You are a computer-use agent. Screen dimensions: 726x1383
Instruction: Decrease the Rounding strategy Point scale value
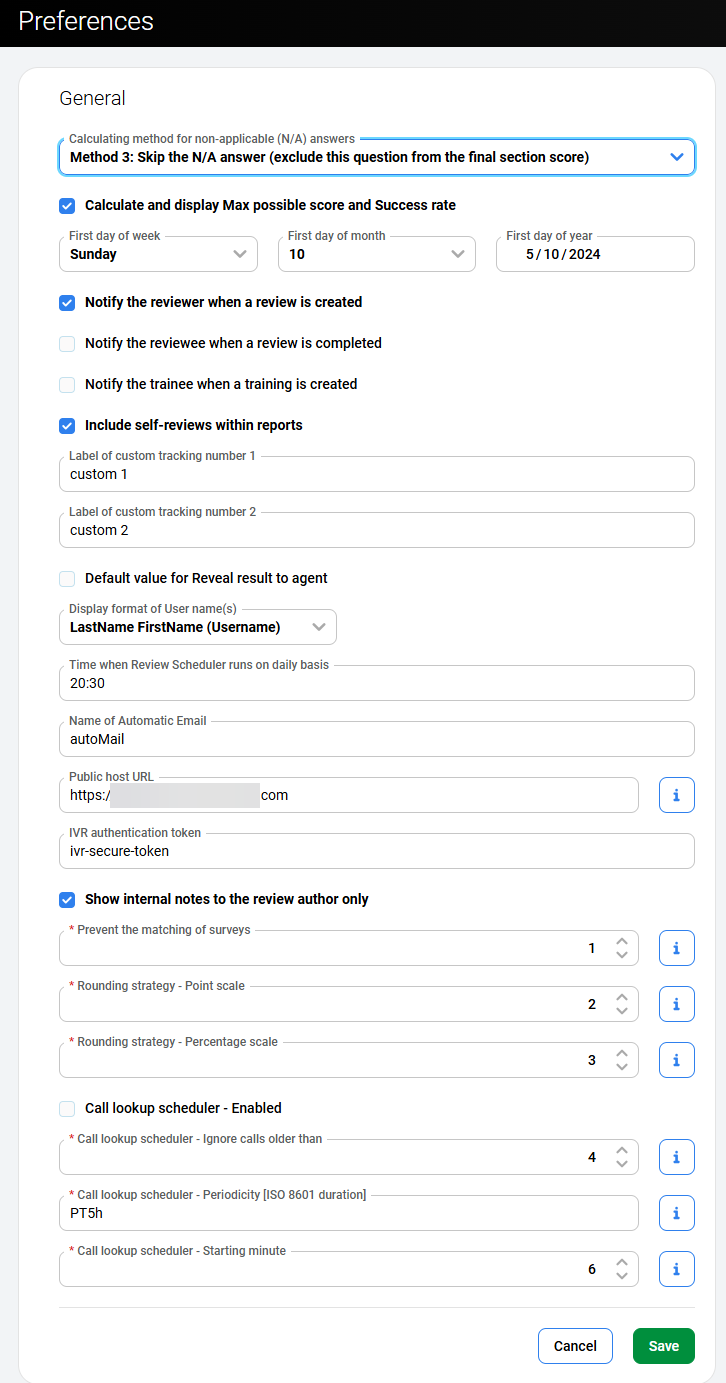point(622,1010)
